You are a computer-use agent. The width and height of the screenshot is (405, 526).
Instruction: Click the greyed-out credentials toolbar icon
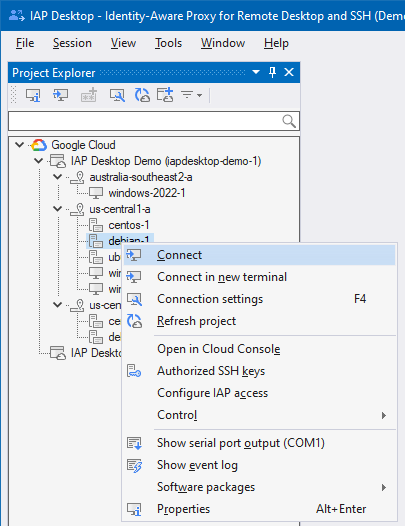point(89,95)
